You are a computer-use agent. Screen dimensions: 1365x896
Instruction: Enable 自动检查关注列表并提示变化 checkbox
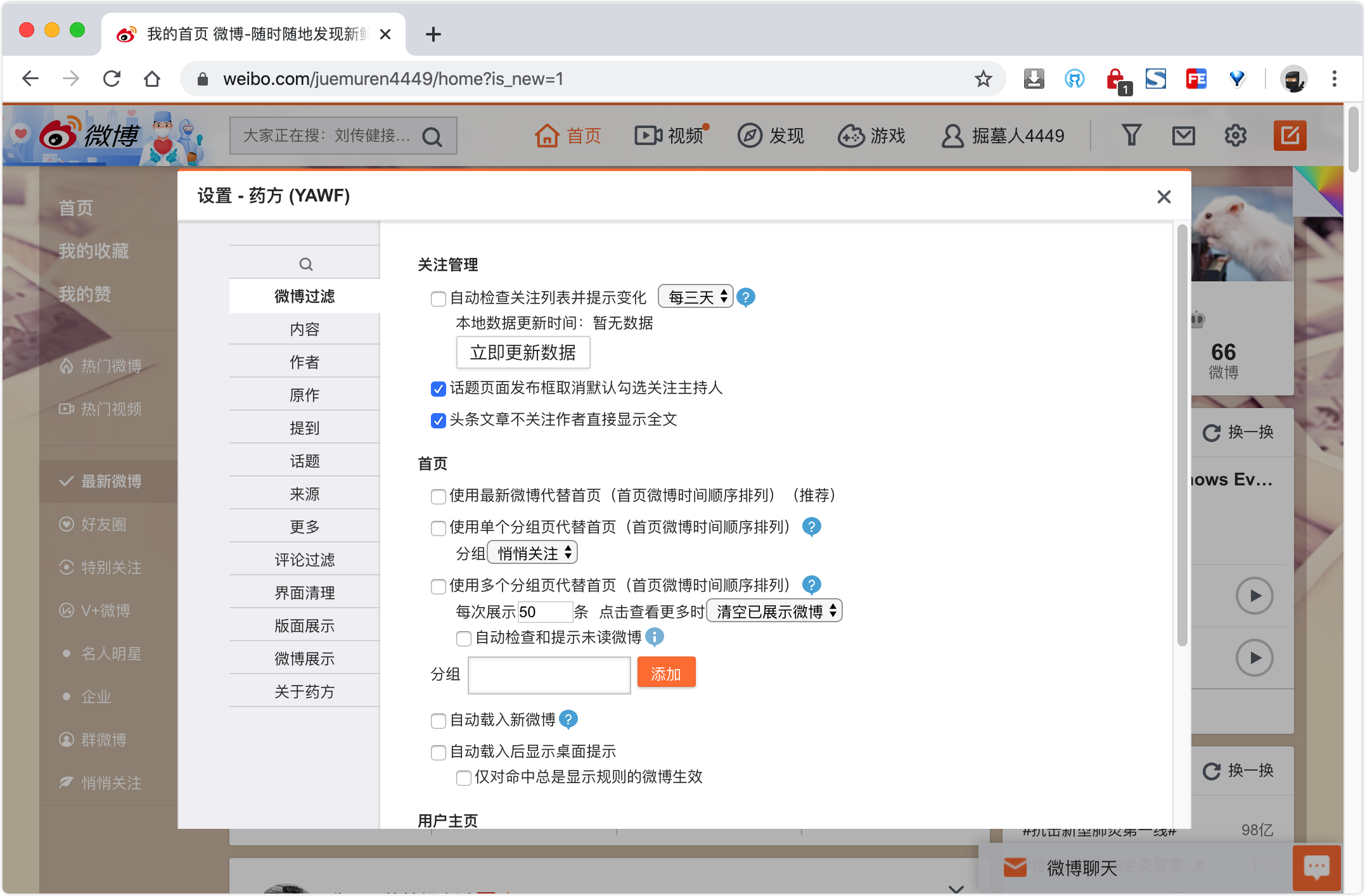(438, 298)
